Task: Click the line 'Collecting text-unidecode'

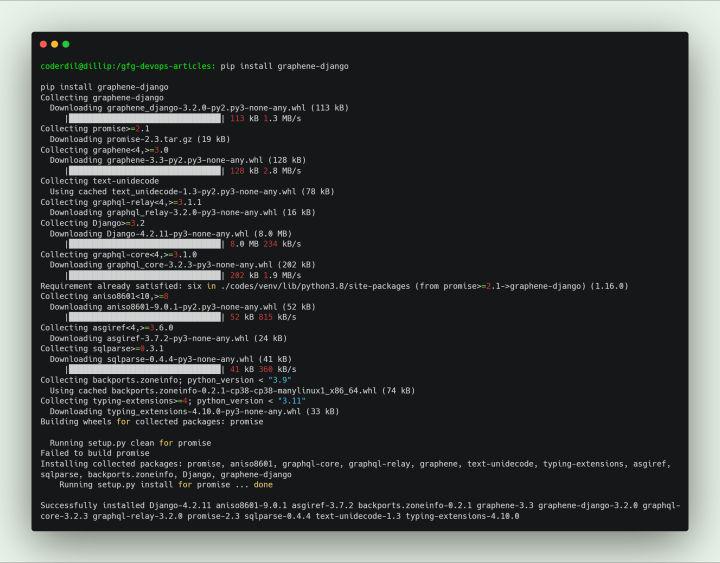Action: pyautogui.click(x=100, y=181)
